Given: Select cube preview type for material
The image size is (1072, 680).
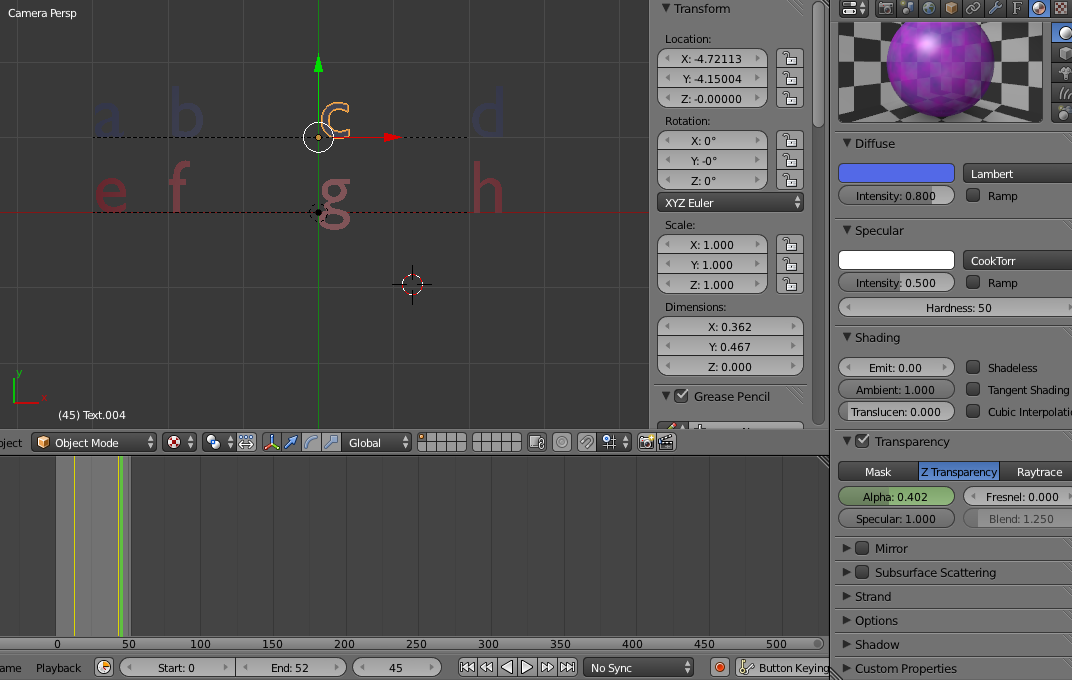Looking at the screenshot, I should pyautogui.click(x=1063, y=53).
